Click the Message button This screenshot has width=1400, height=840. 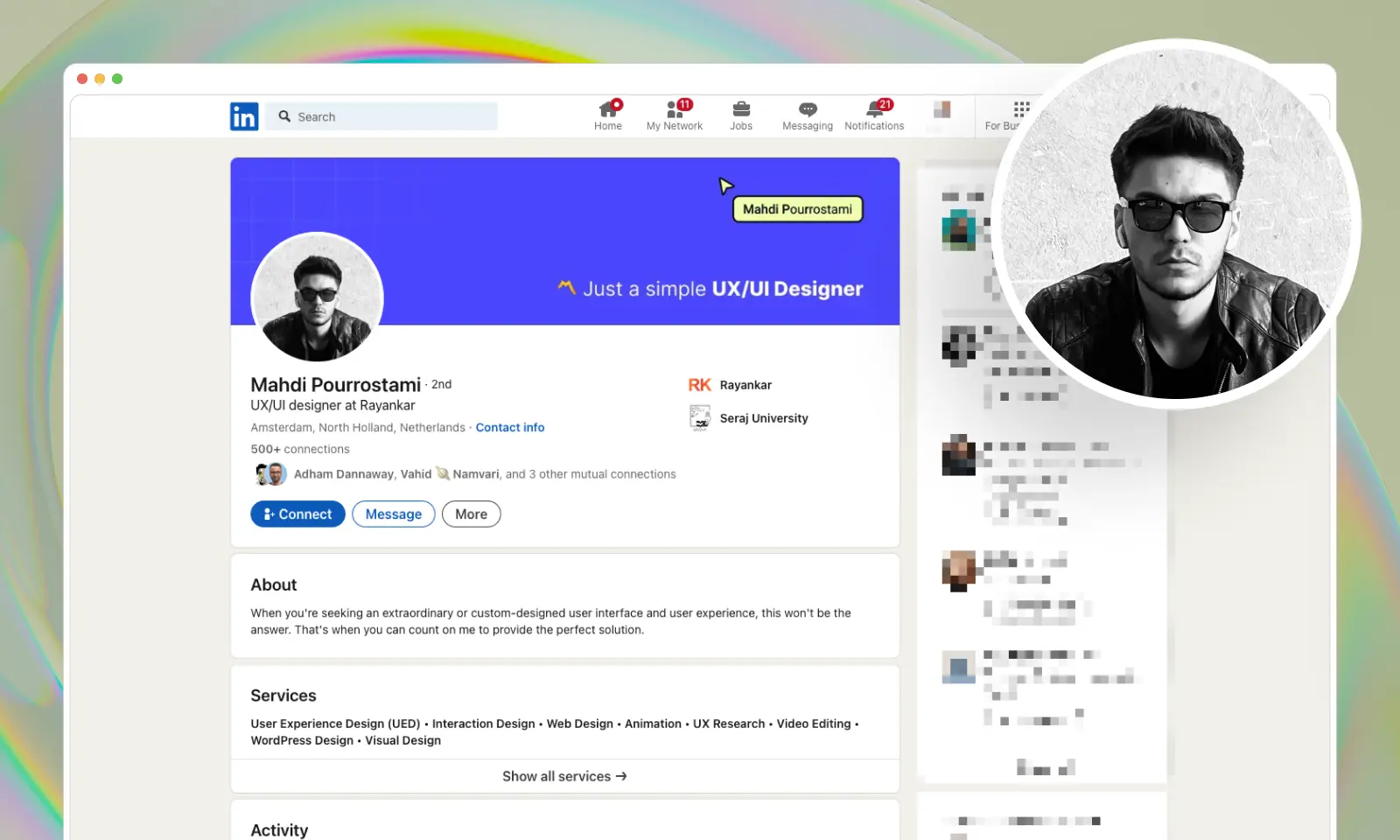coord(393,514)
